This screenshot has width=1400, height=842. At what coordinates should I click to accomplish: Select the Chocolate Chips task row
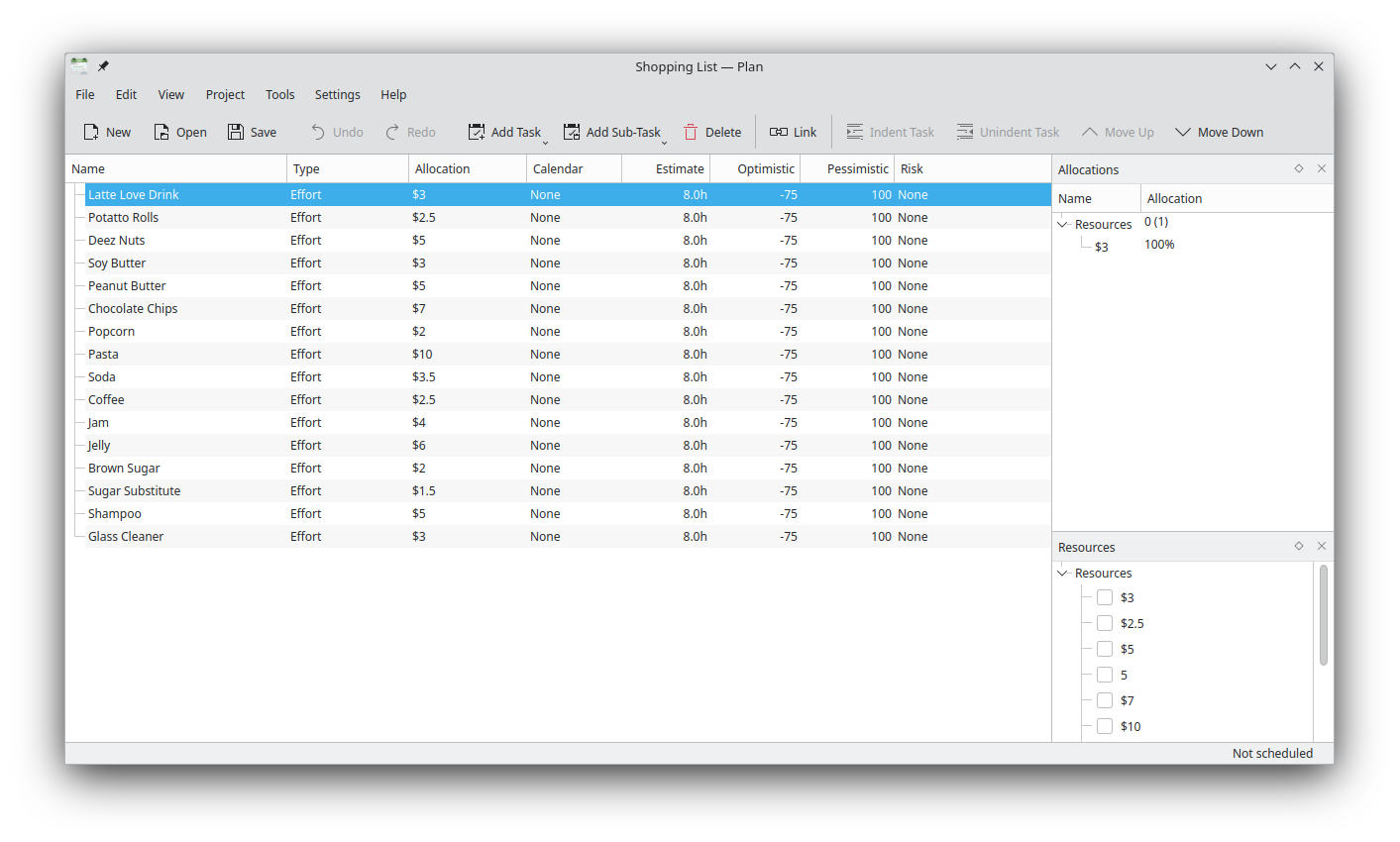pyautogui.click(x=133, y=309)
